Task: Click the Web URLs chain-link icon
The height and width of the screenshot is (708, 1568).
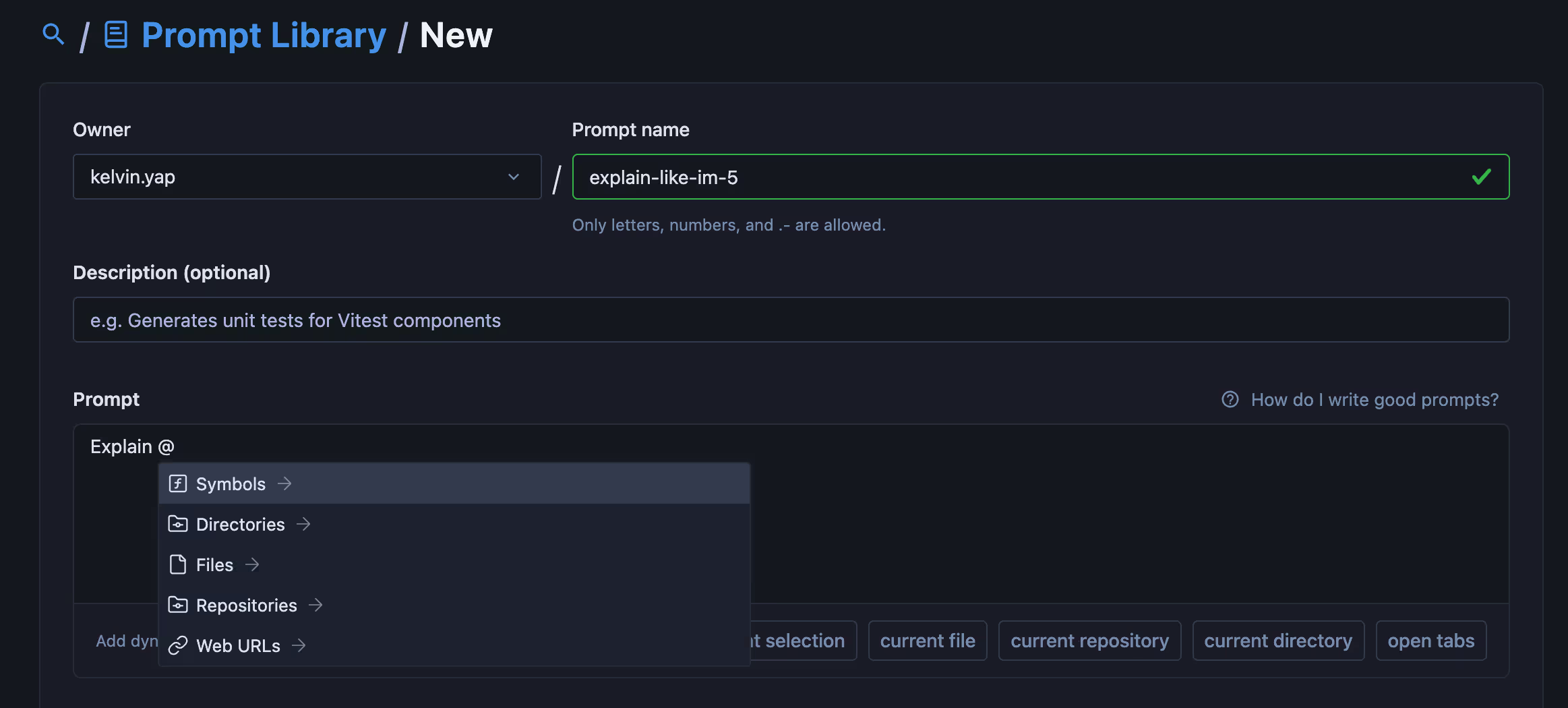Action: tap(177, 645)
